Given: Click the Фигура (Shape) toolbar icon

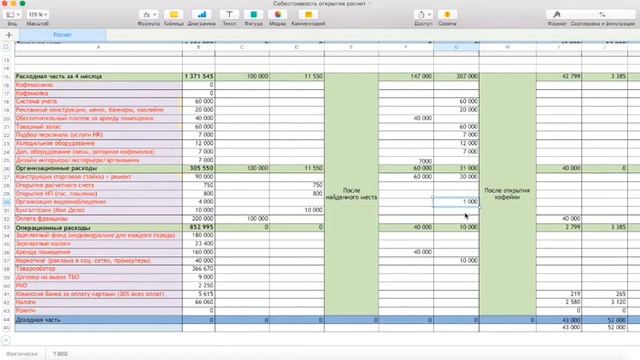Looking at the screenshot, I should pyautogui.click(x=253, y=15).
